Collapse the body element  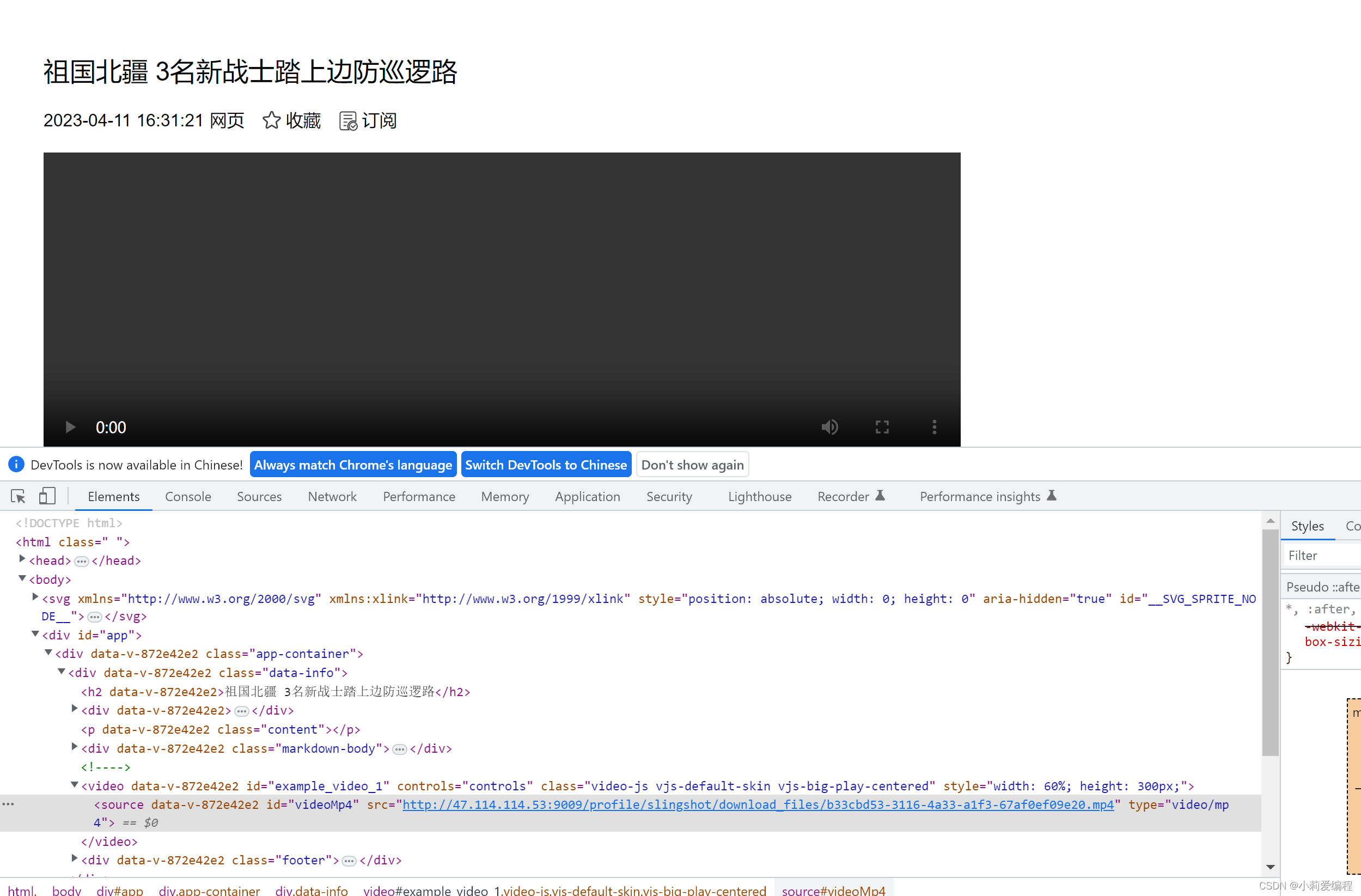point(22,578)
